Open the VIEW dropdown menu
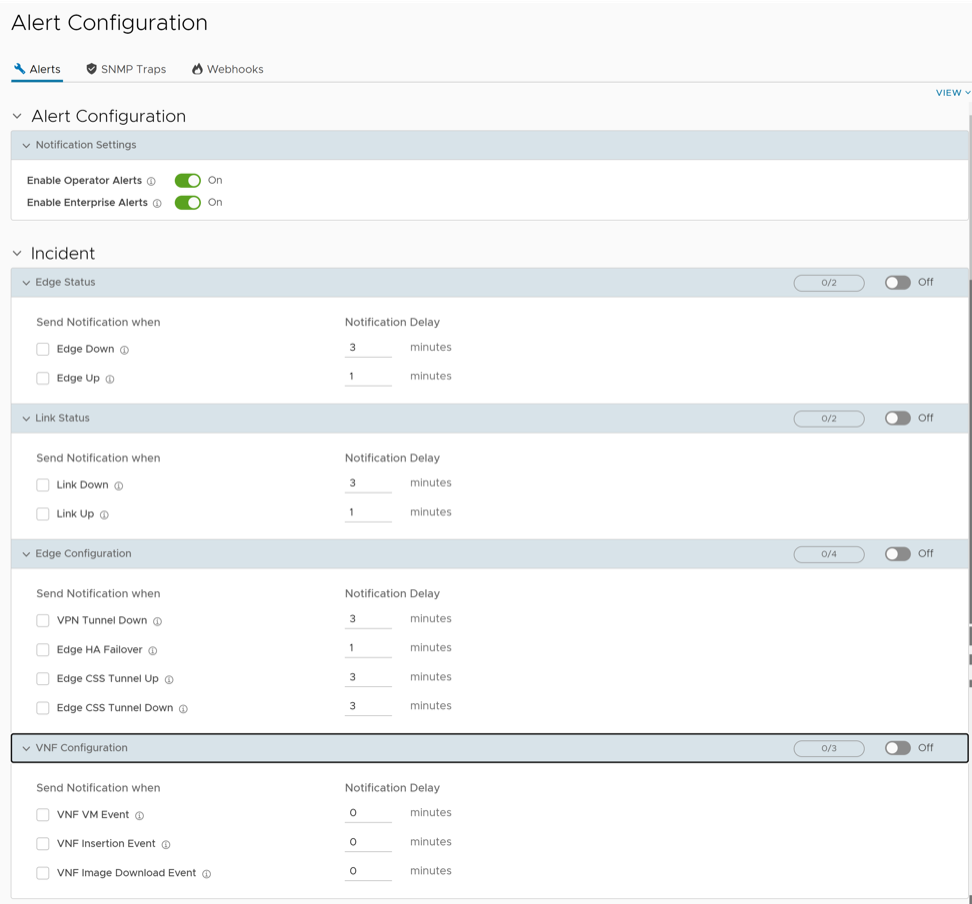The height and width of the screenshot is (904, 972). pyautogui.click(x=952, y=93)
